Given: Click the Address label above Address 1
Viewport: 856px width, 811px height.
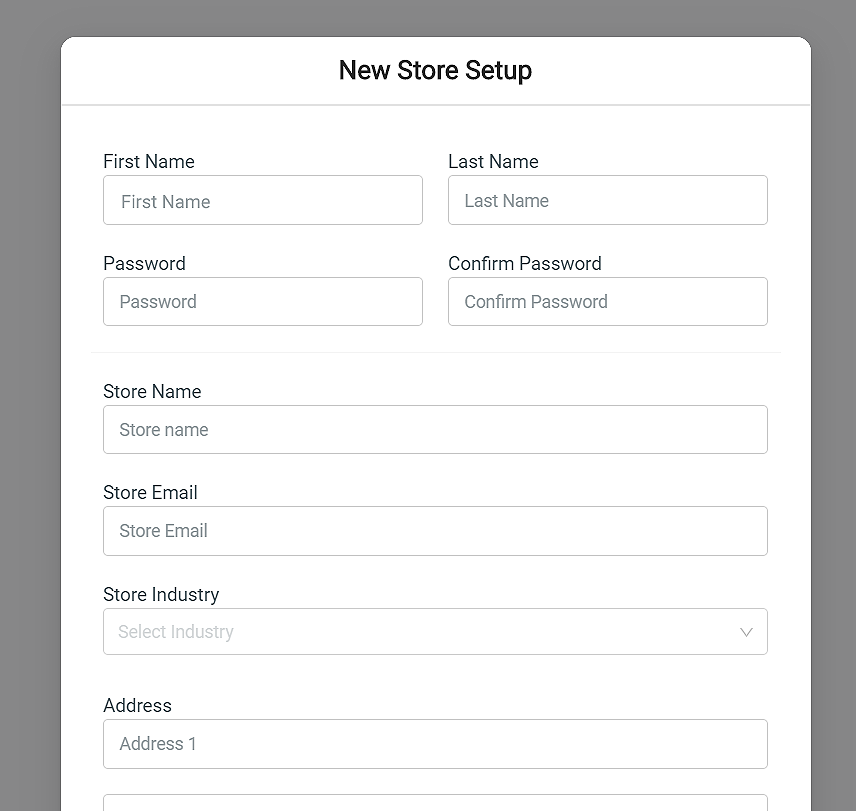Looking at the screenshot, I should coord(137,705).
